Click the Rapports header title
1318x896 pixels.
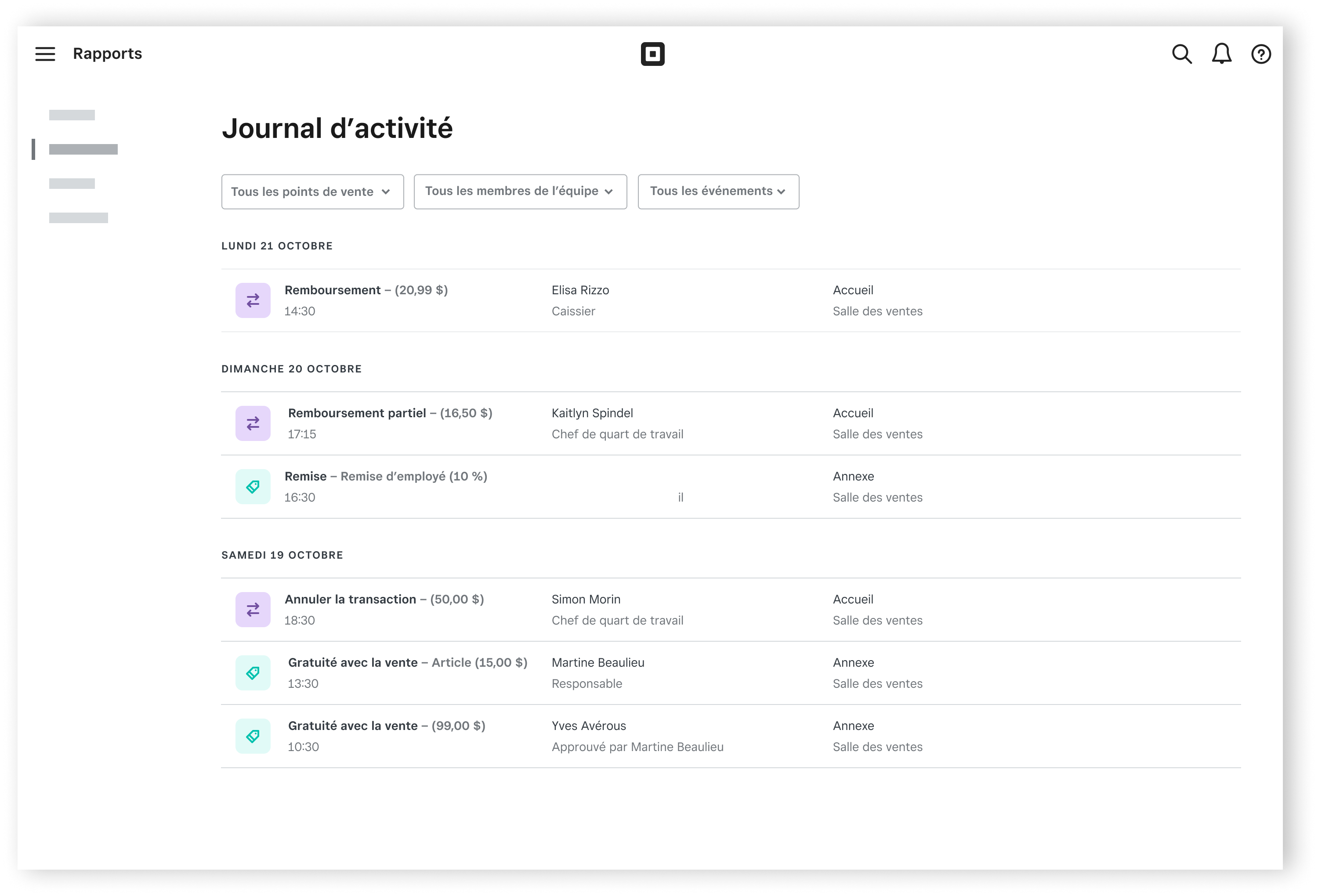(107, 54)
